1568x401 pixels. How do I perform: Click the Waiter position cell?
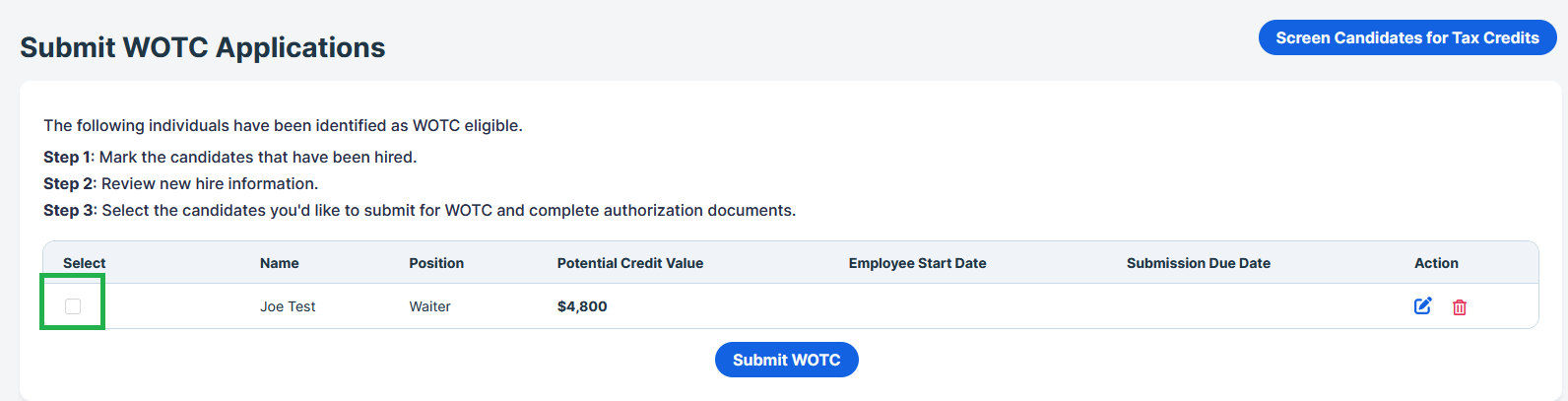pos(429,306)
